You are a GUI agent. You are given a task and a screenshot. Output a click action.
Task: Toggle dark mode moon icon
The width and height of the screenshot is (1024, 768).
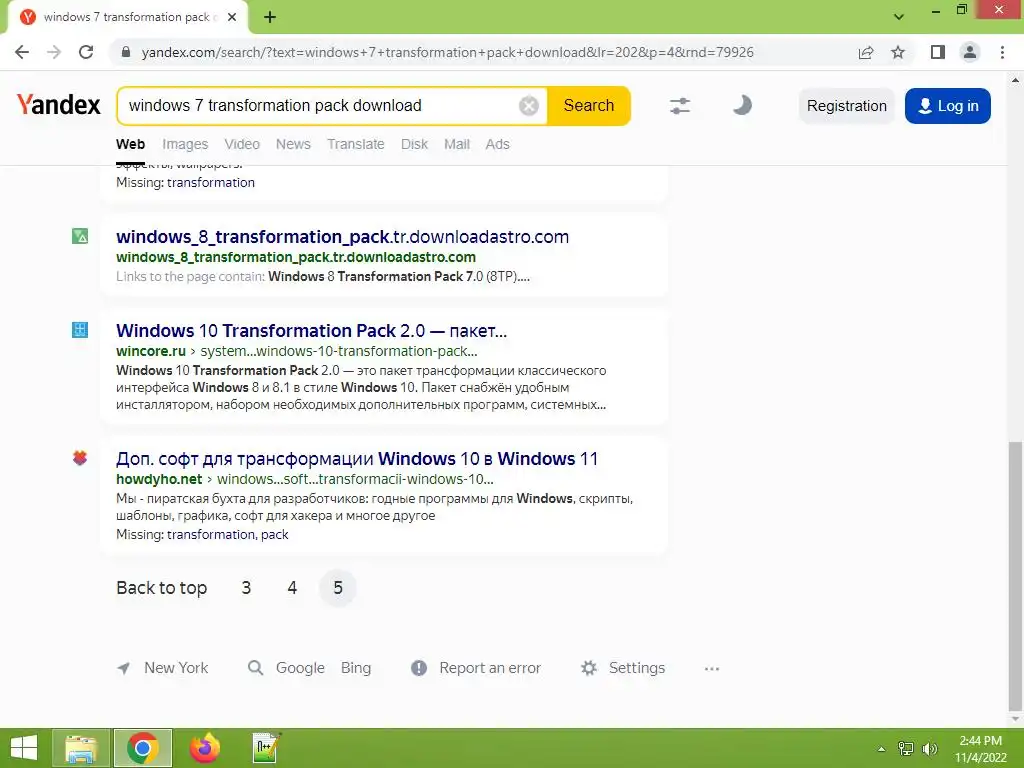742,105
